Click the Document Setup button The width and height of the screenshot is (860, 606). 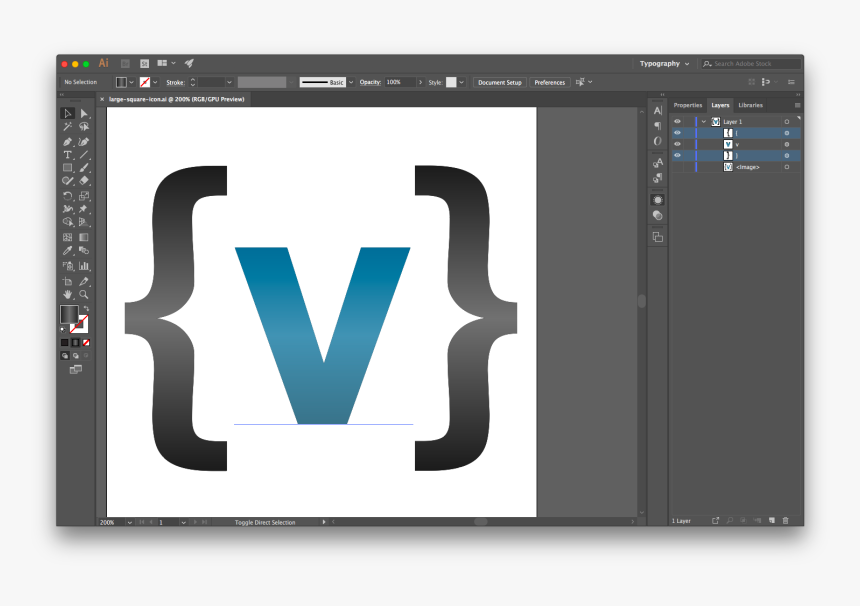(500, 82)
